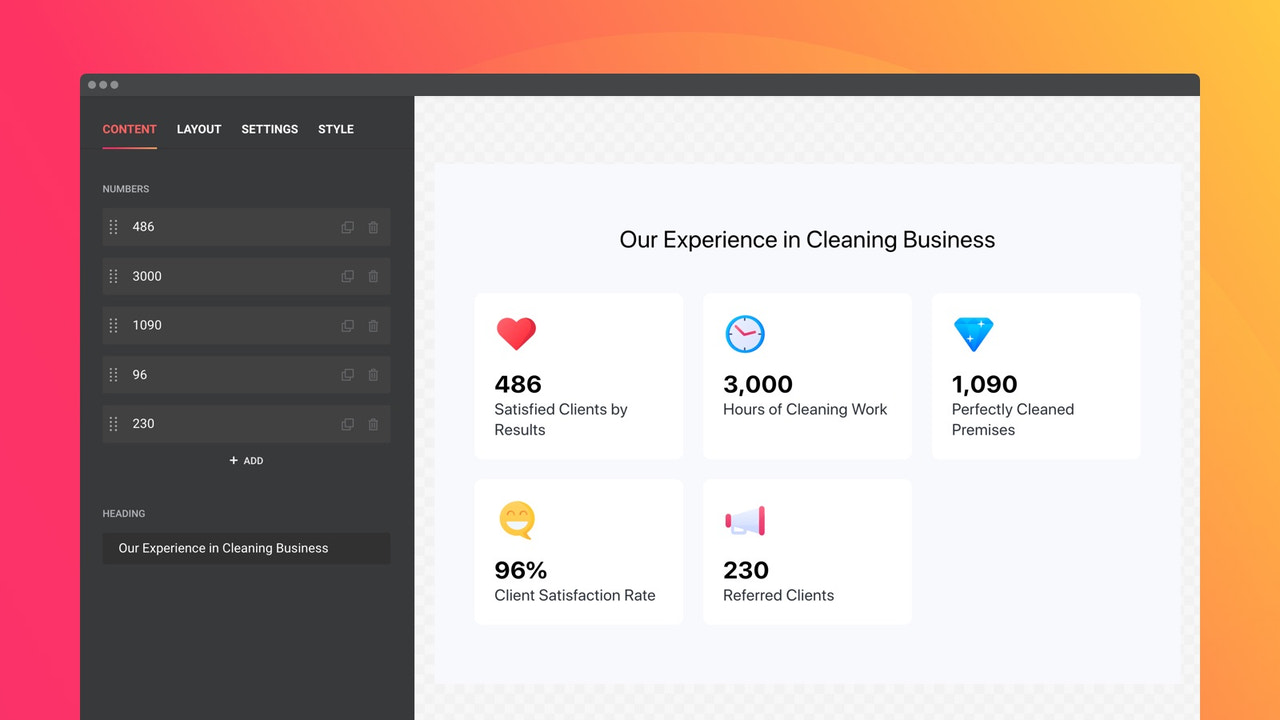Viewport: 1280px width, 720px height.
Task: Duplicate the 230 number item
Action: pos(347,424)
